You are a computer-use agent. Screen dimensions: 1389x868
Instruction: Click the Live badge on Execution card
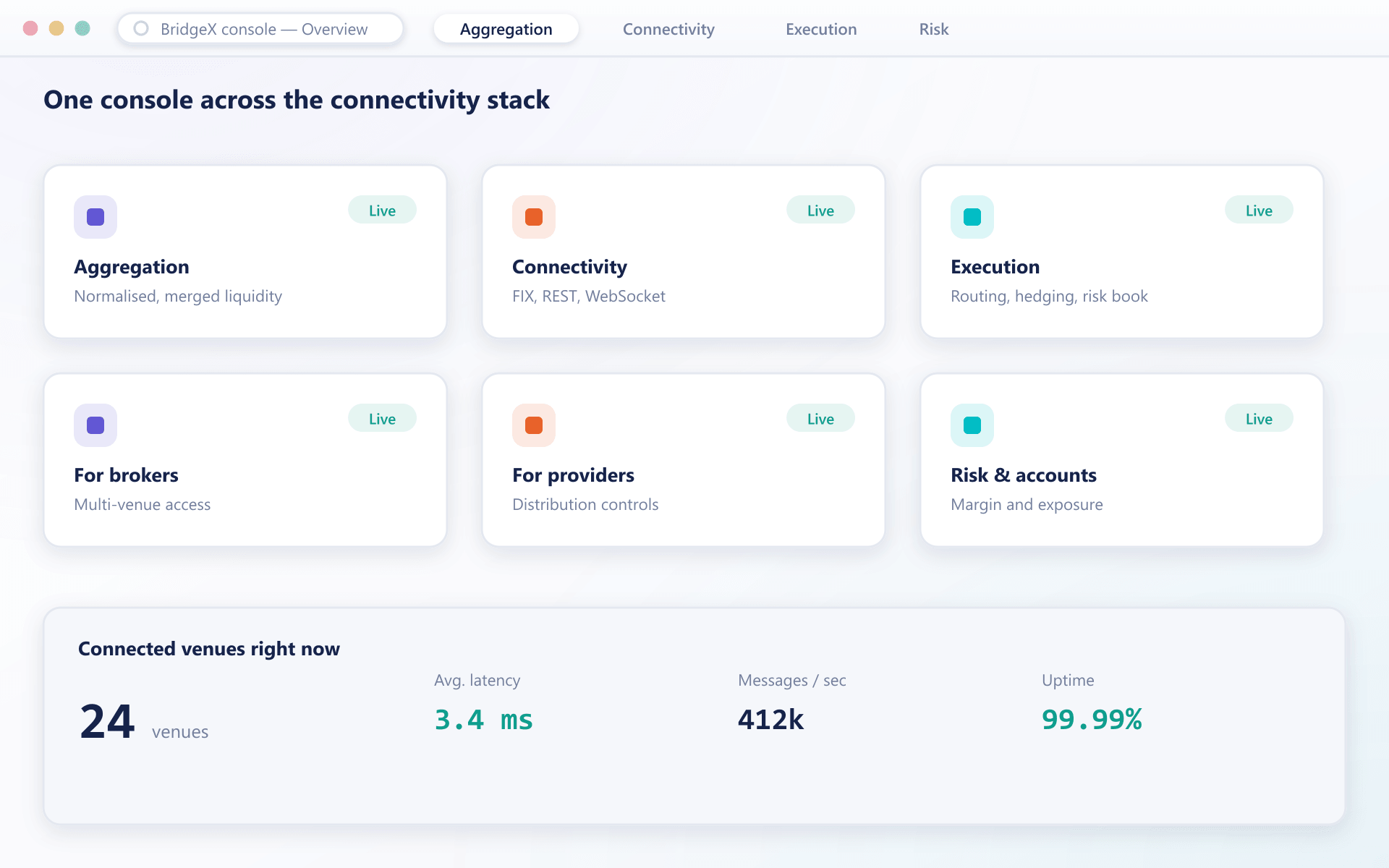(x=1259, y=210)
